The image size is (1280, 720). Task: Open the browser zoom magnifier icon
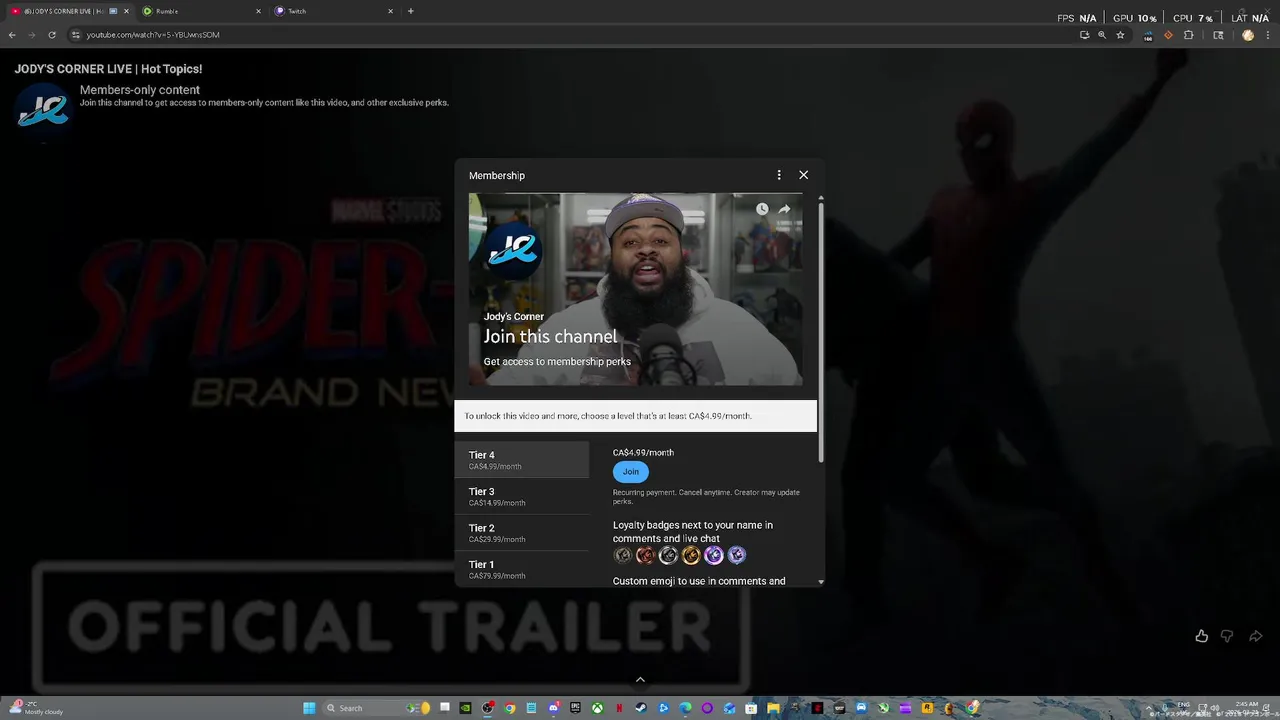[x=1102, y=35]
